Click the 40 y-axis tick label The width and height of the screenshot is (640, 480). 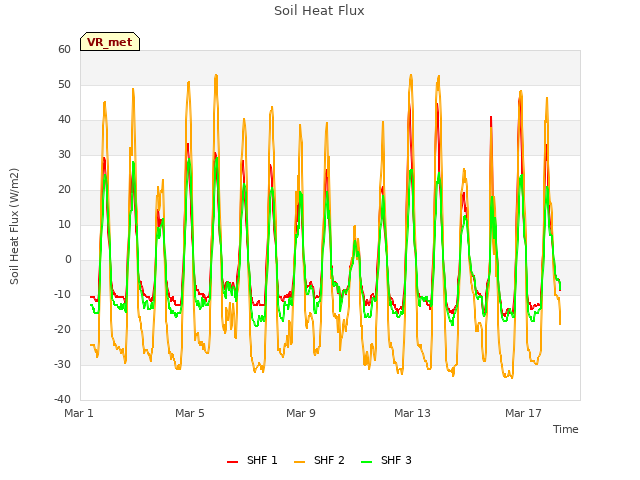pyautogui.click(x=64, y=120)
